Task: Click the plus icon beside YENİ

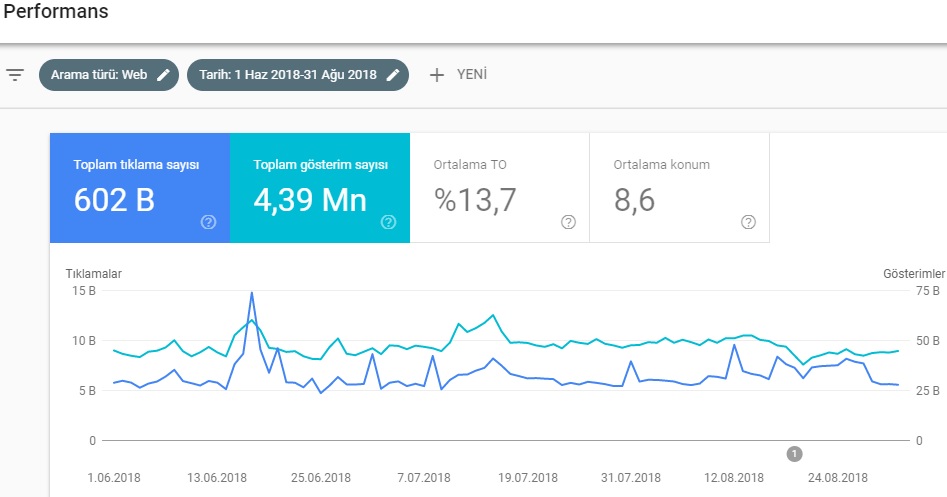Action: [x=436, y=75]
